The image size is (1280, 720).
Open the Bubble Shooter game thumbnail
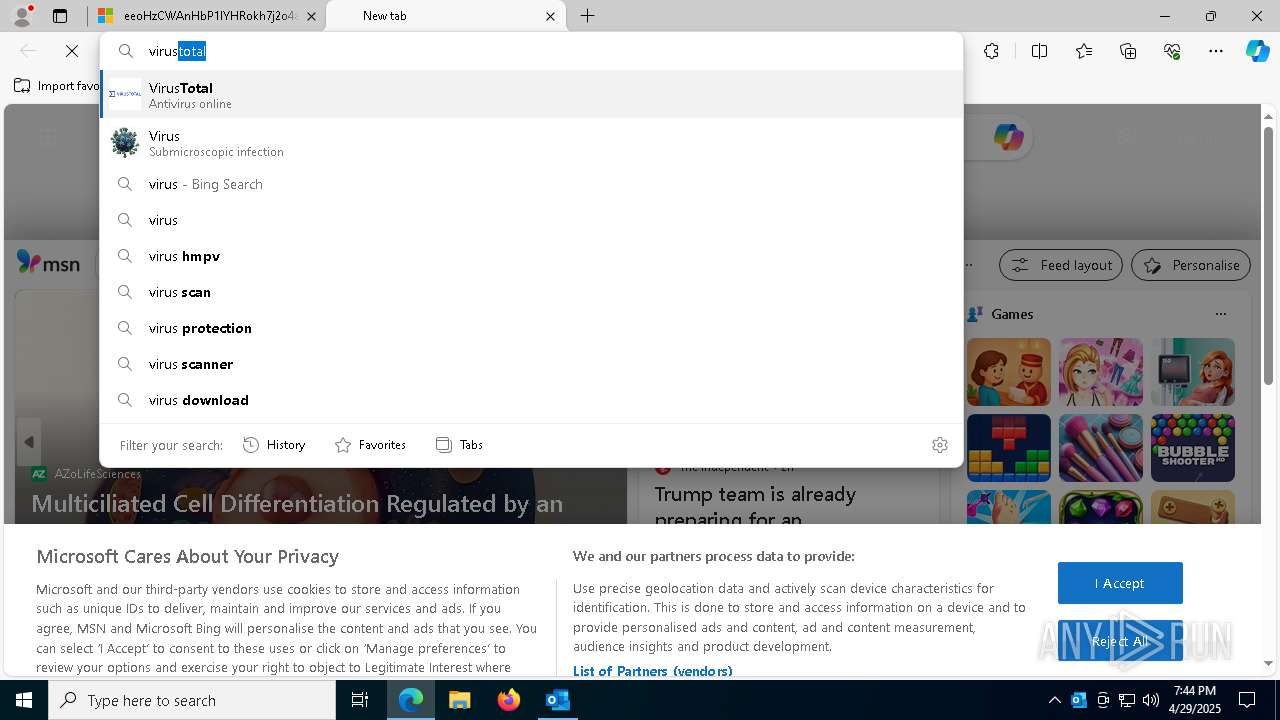(1193, 448)
